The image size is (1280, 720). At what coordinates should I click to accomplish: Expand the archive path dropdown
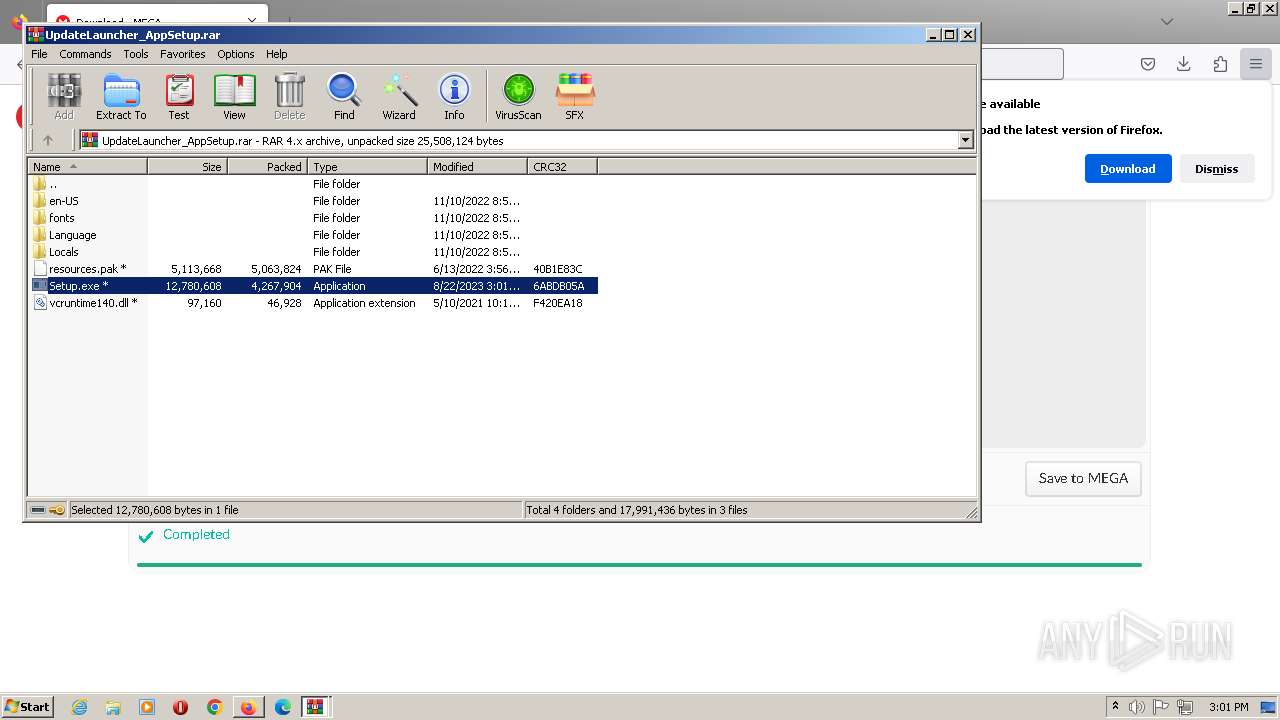(x=965, y=140)
